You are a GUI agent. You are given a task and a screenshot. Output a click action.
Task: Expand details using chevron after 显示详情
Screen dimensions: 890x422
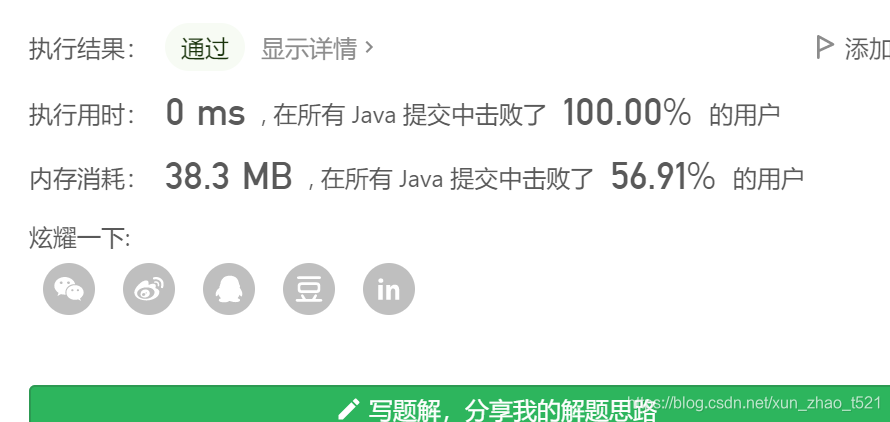pos(369,48)
